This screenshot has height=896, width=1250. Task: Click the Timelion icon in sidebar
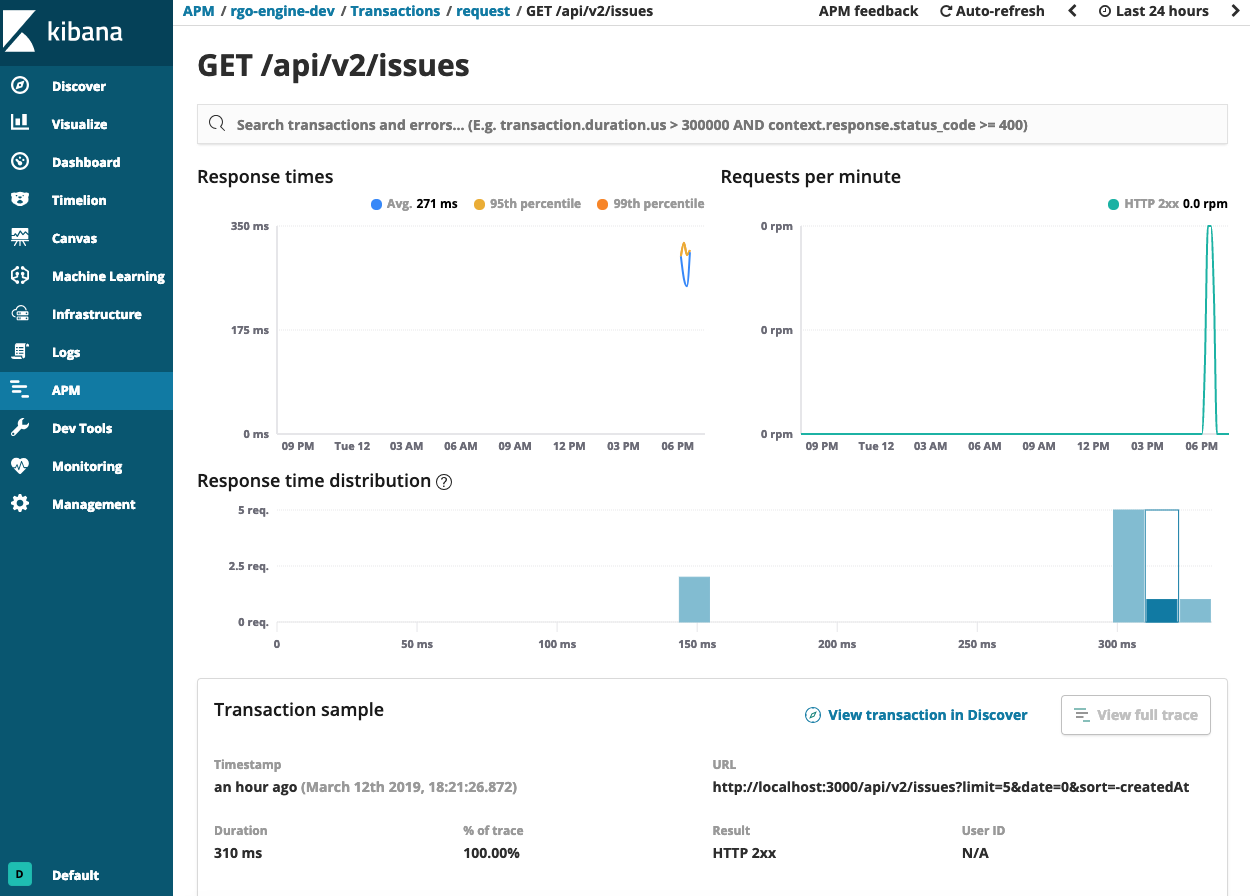[x=20, y=199]
